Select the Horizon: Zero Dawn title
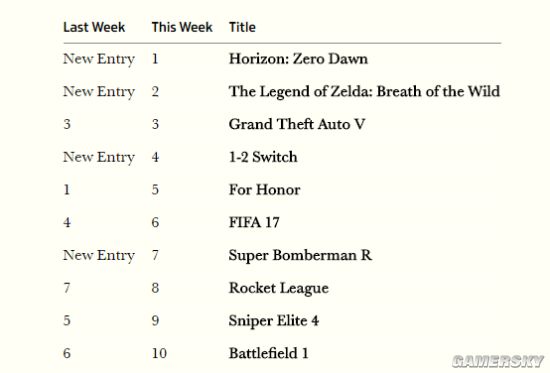The height and width of the screenshot is (373, 550). click(299, 59)
